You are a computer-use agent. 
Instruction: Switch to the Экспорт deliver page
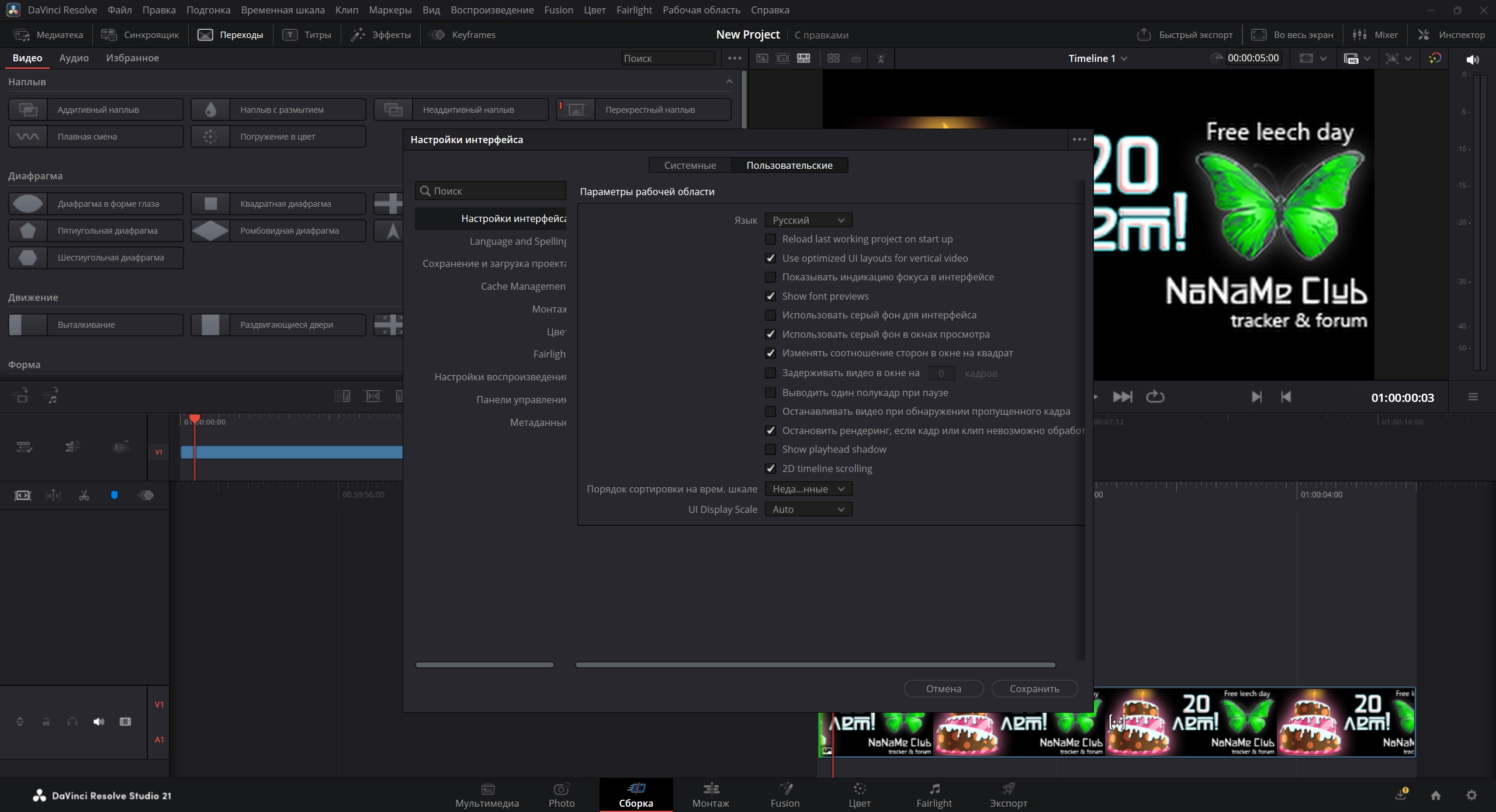(1009, 796)
